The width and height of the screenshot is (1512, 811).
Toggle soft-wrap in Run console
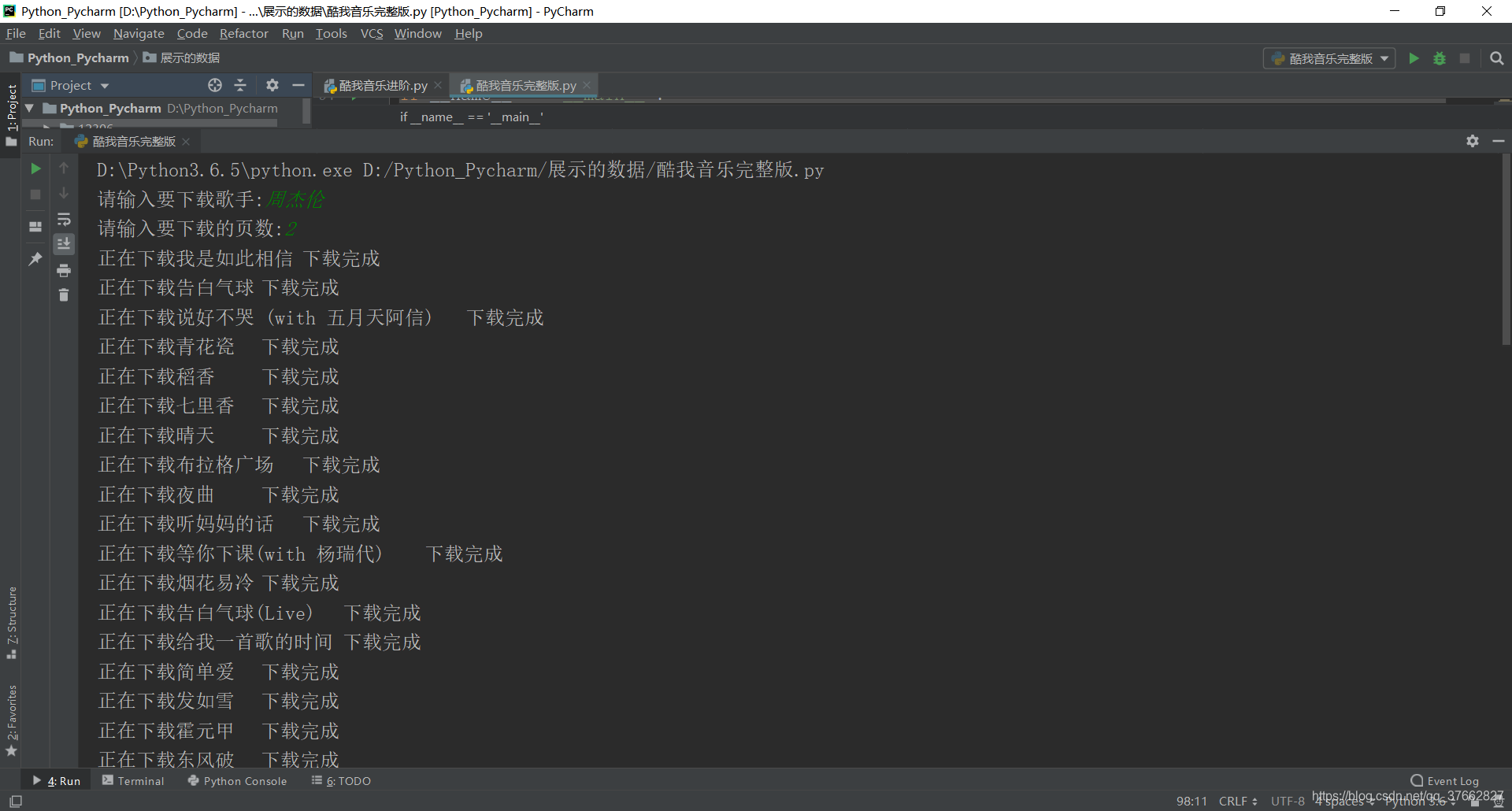coord(64,219)
